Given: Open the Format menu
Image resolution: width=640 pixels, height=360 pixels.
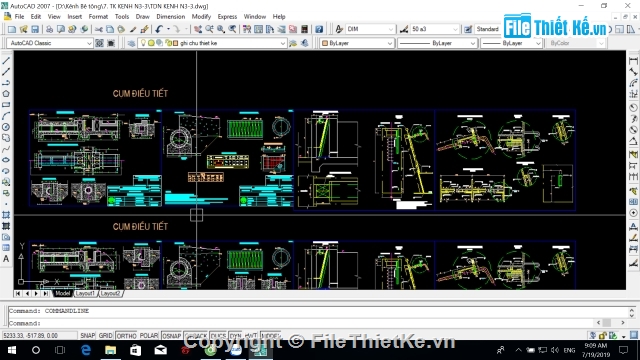Looking at the screenshot, I should pyautogui.click(x=98, y=17).
